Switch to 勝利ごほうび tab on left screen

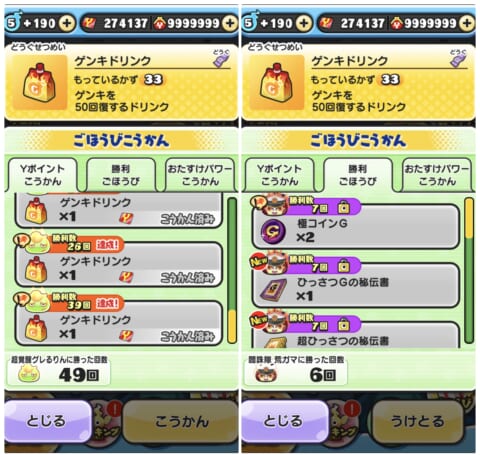click(x=121, y=175)
